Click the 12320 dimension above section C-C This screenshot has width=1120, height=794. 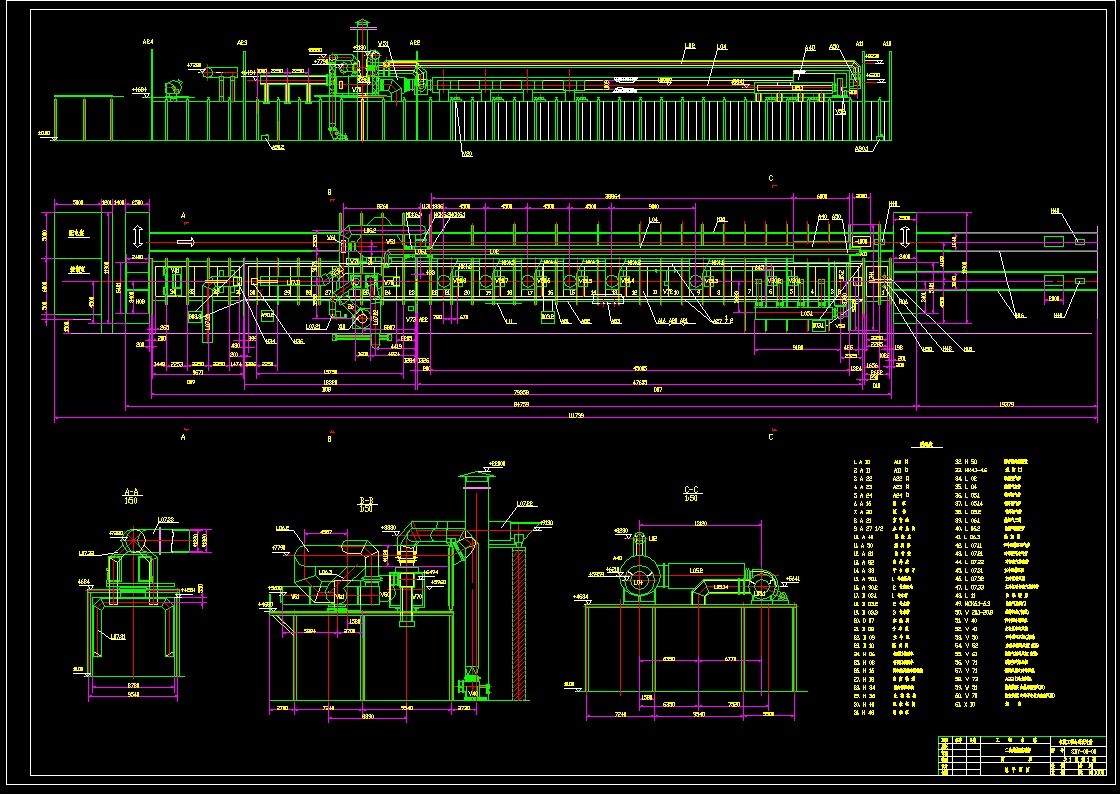[x=700, y=523]
